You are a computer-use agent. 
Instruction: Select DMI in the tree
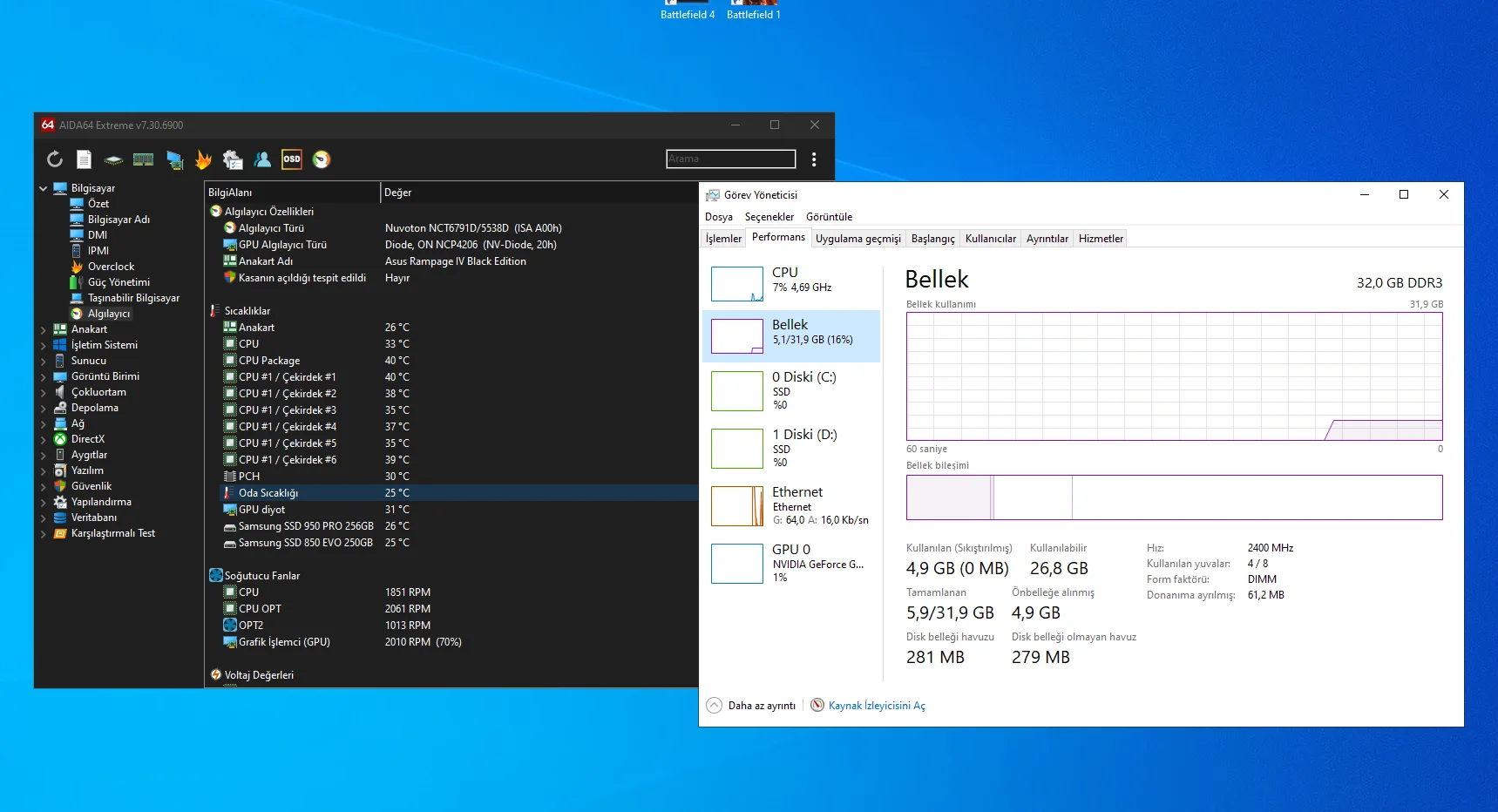(x=97, y=235)
